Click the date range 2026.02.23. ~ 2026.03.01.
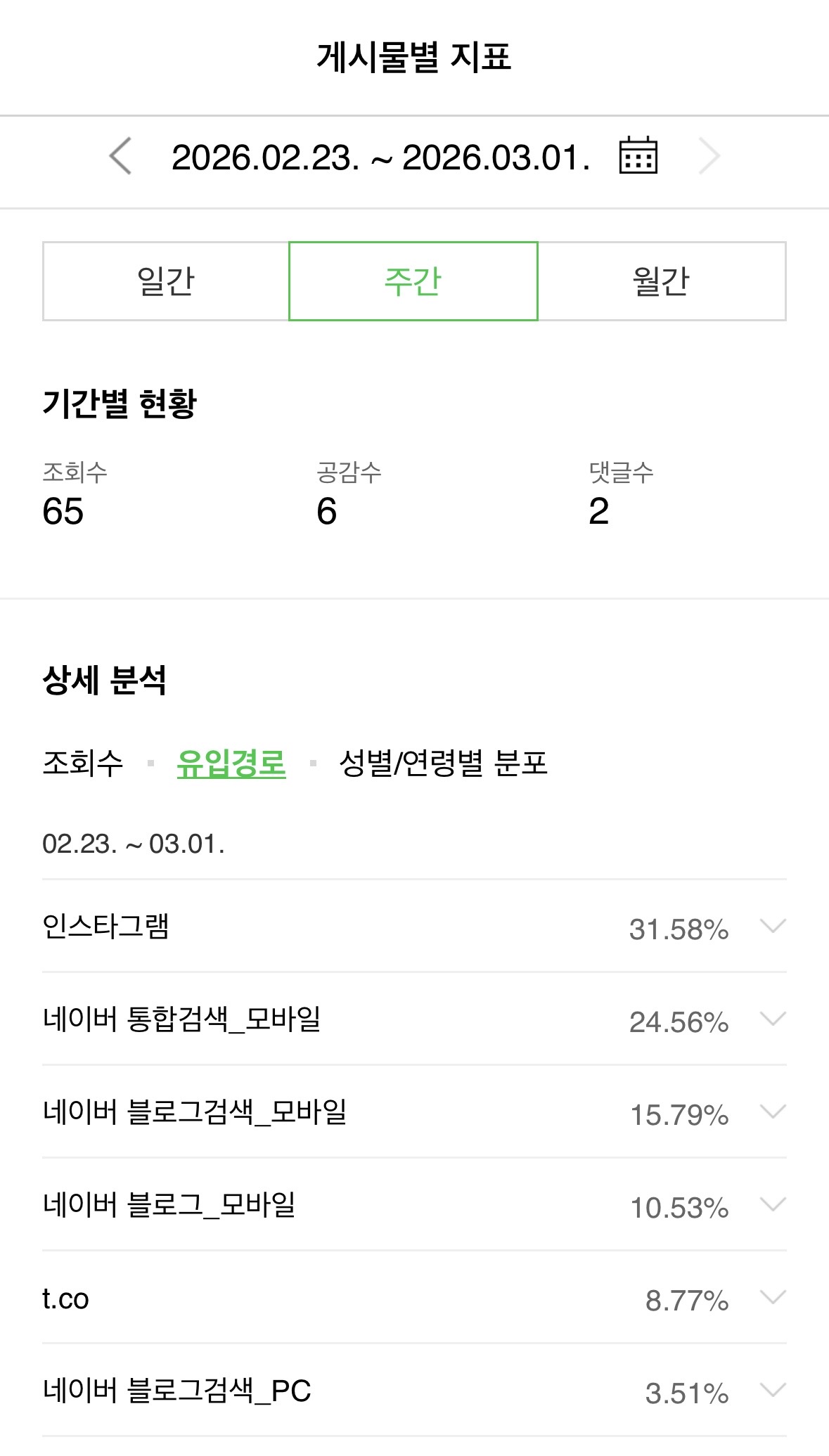Screen dimensions: 829x1456 tap(380, 157)
